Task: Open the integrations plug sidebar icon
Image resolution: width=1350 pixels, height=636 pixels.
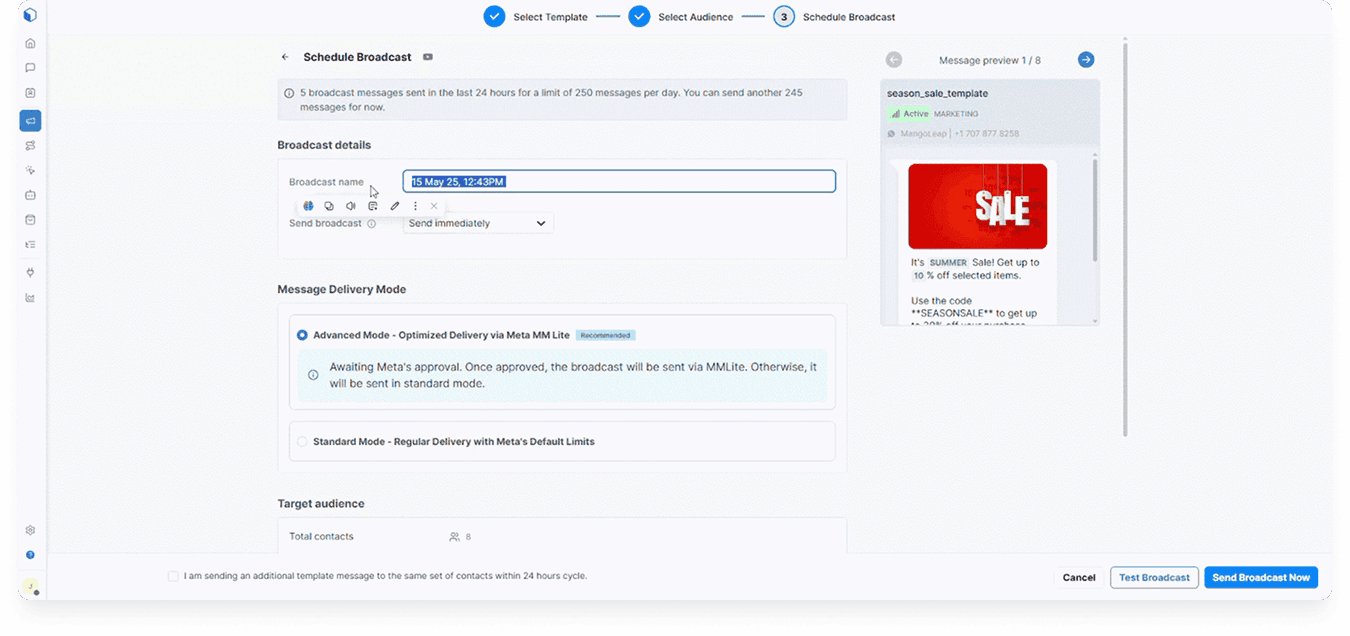Action: click(30, 272)
